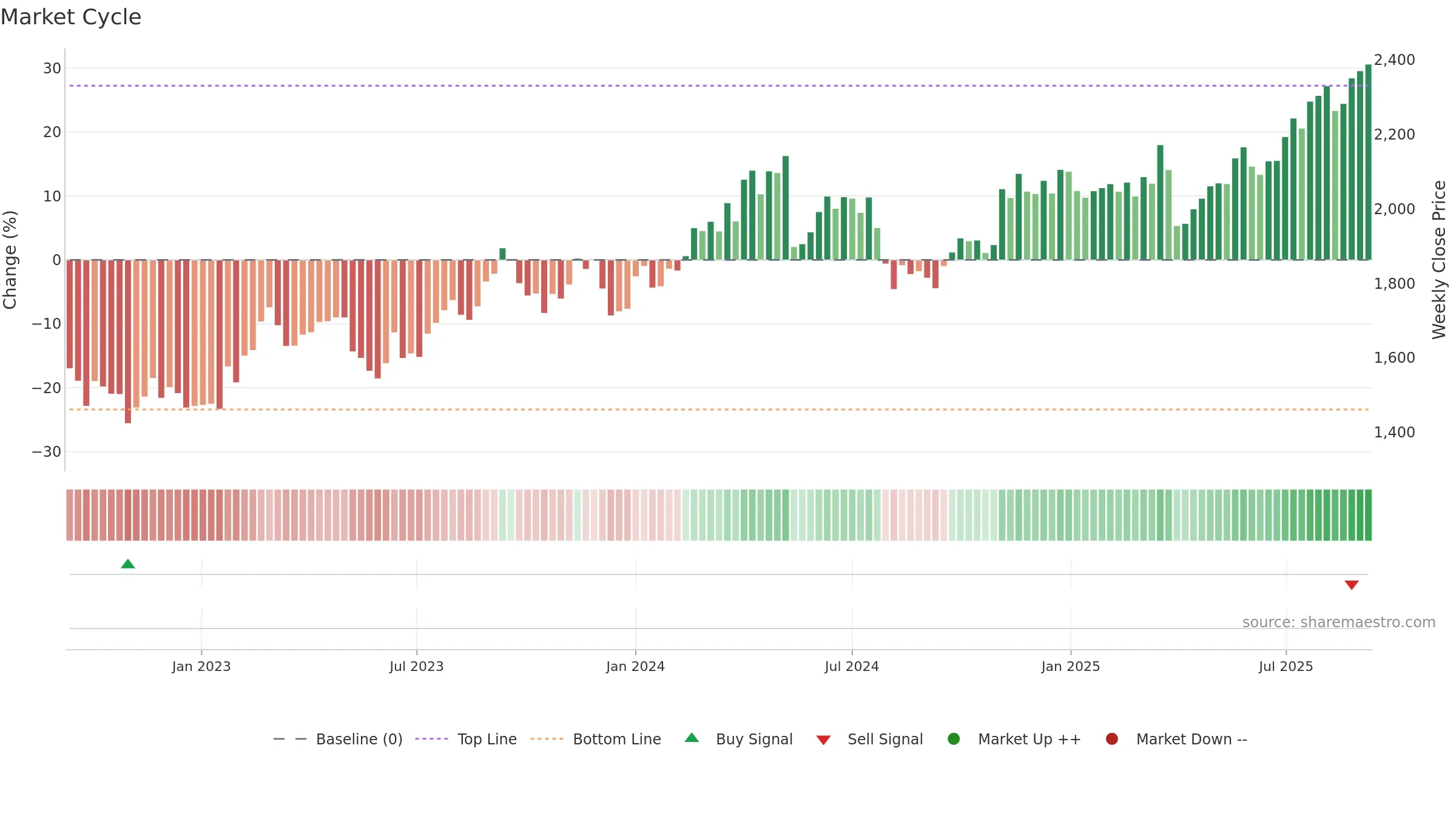Screen dimensions: 1456x819
Task: Click the orange dotted line icon in legend
Action: 547,739
